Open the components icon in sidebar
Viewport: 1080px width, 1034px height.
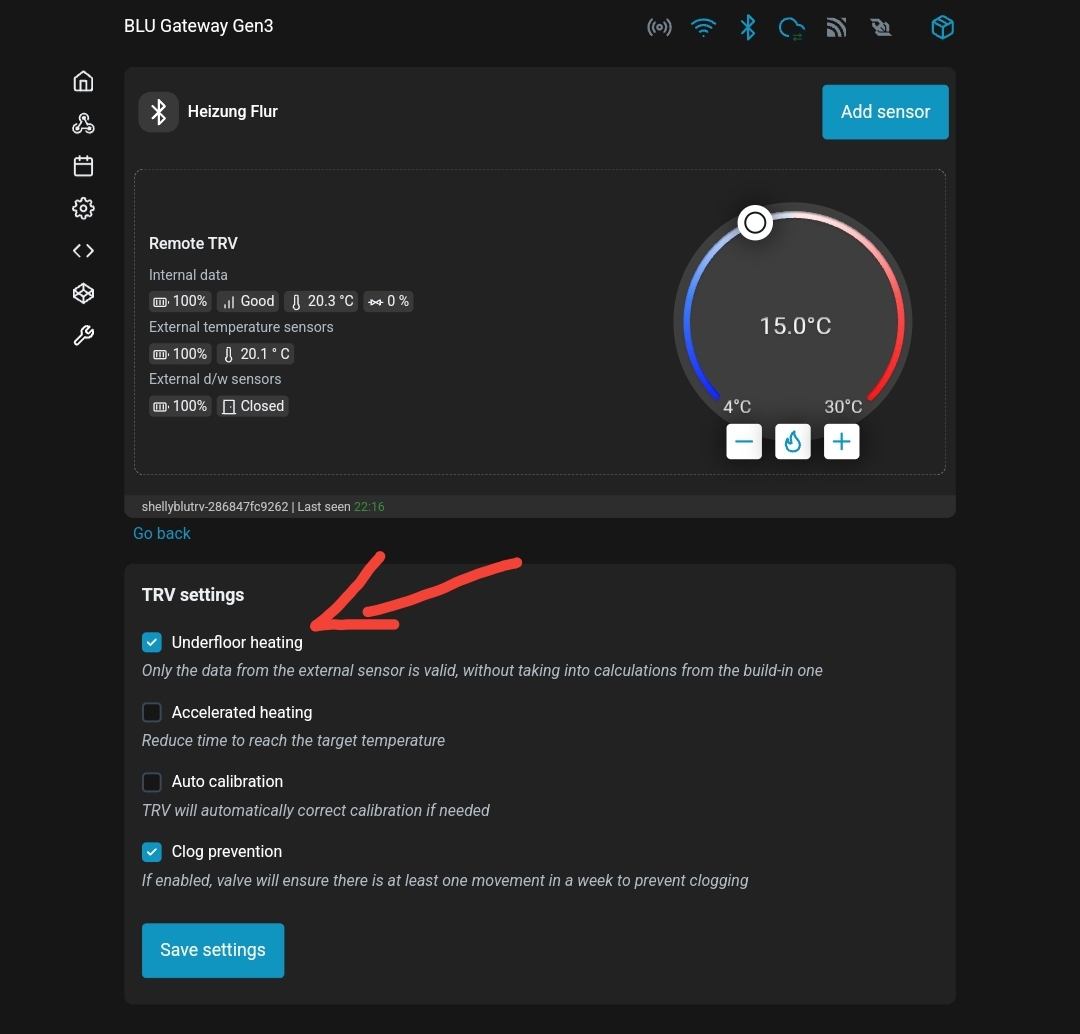point(83,124)
